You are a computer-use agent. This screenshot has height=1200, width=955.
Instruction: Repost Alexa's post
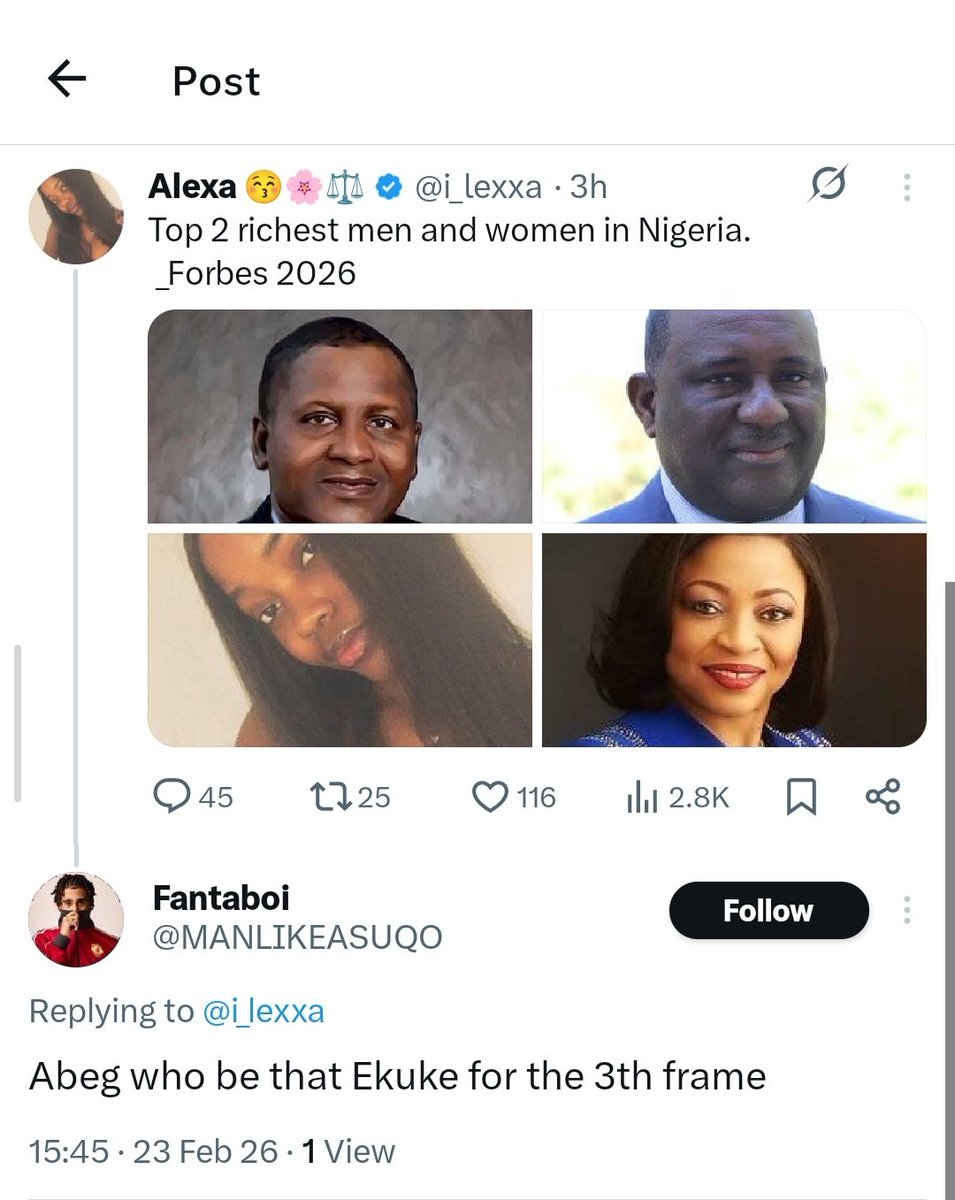328,797
